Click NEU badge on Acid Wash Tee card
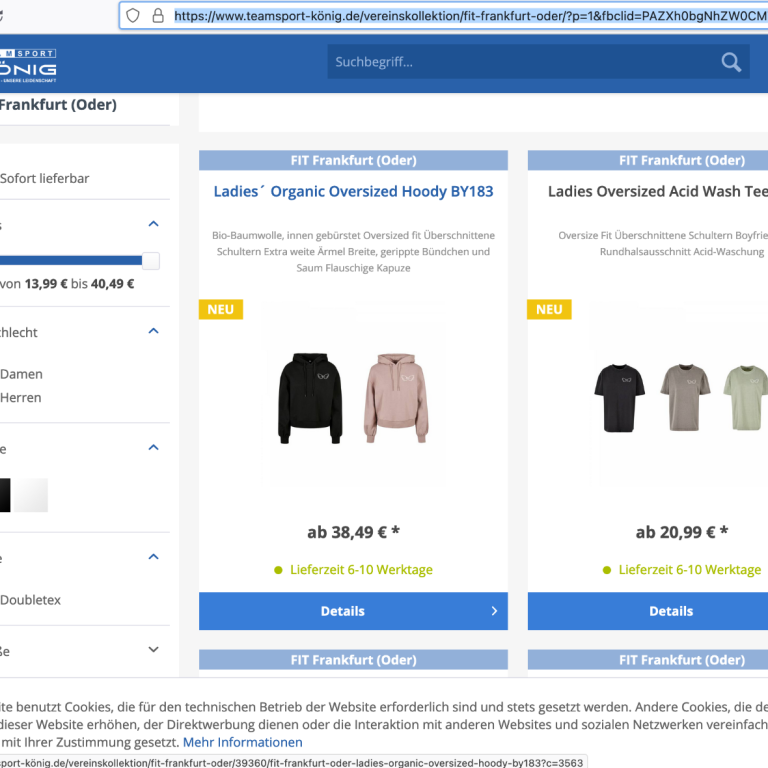Image resolution: width=768 pixels, height=768 pixels. pos(549,310)
